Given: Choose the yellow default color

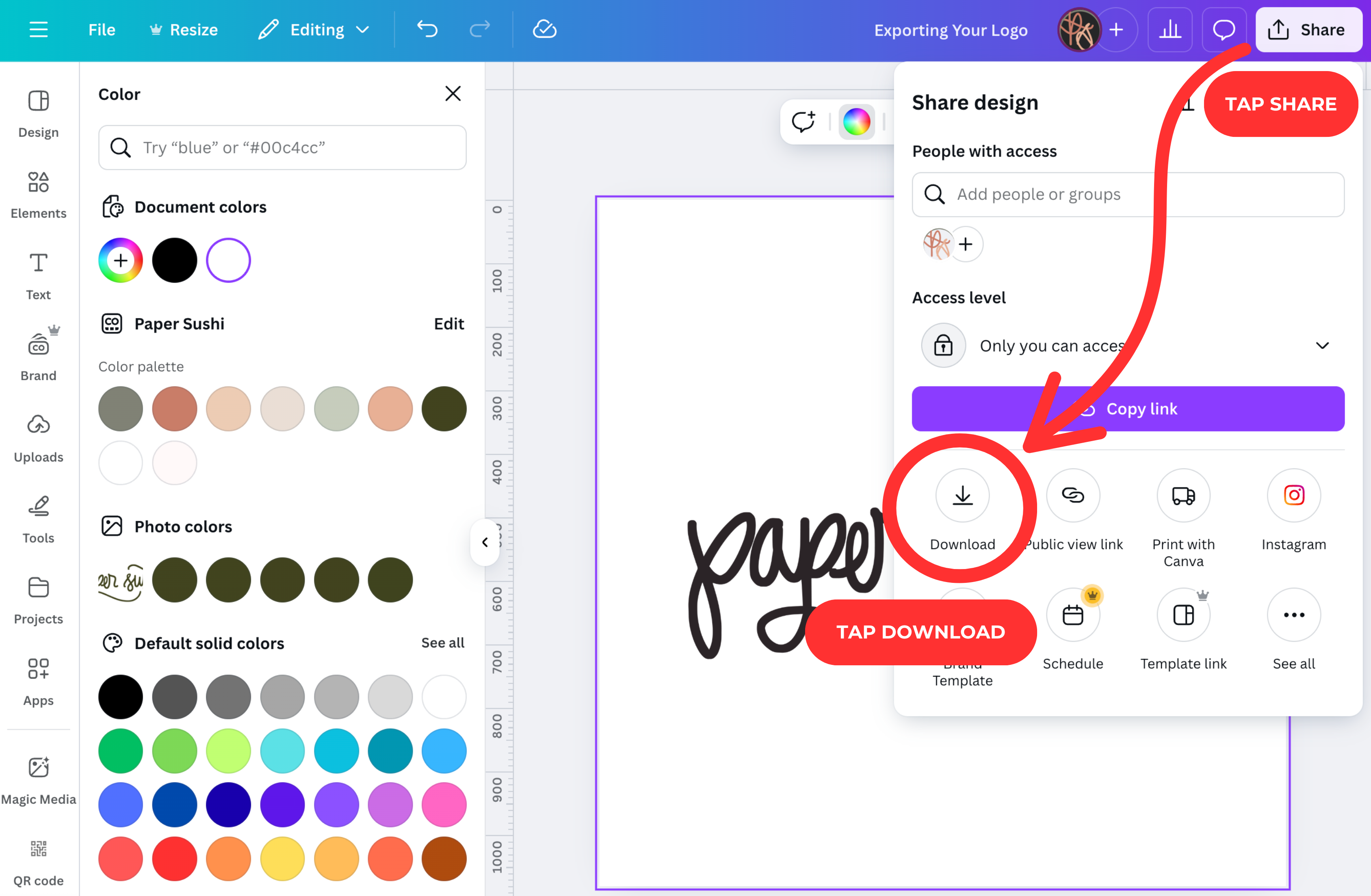Looking at the screenshot, I should pyautogui.click(x=282, y=859).
